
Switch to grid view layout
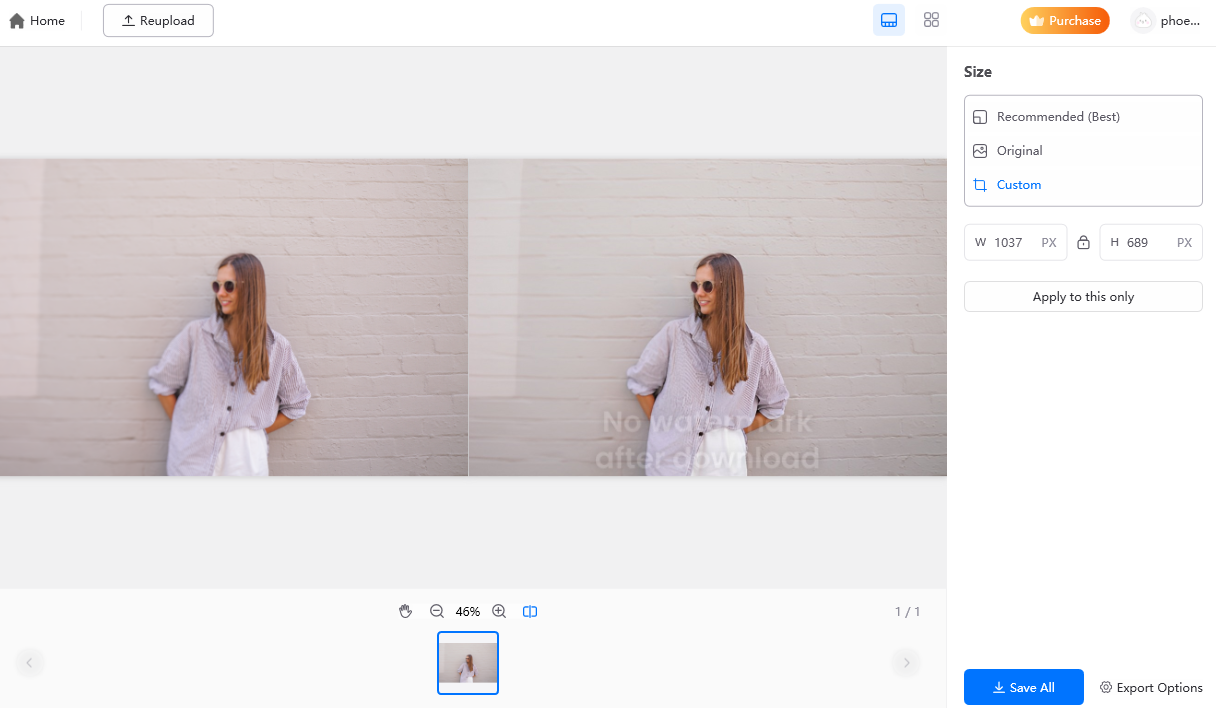(x=931, y=20)
